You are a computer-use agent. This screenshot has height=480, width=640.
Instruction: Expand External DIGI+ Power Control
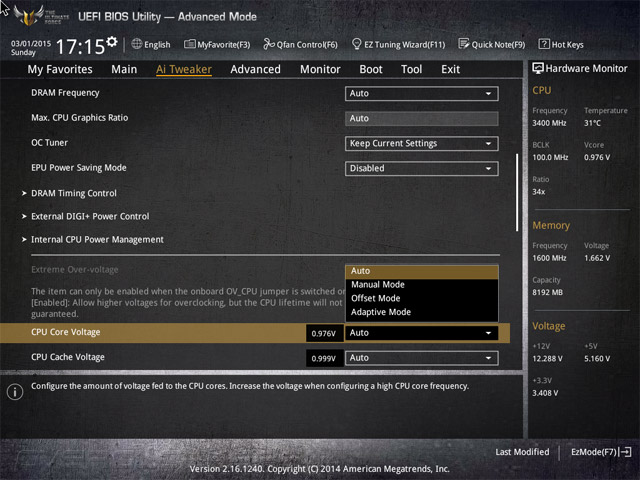pyautogui.click(x=90, y=216)
